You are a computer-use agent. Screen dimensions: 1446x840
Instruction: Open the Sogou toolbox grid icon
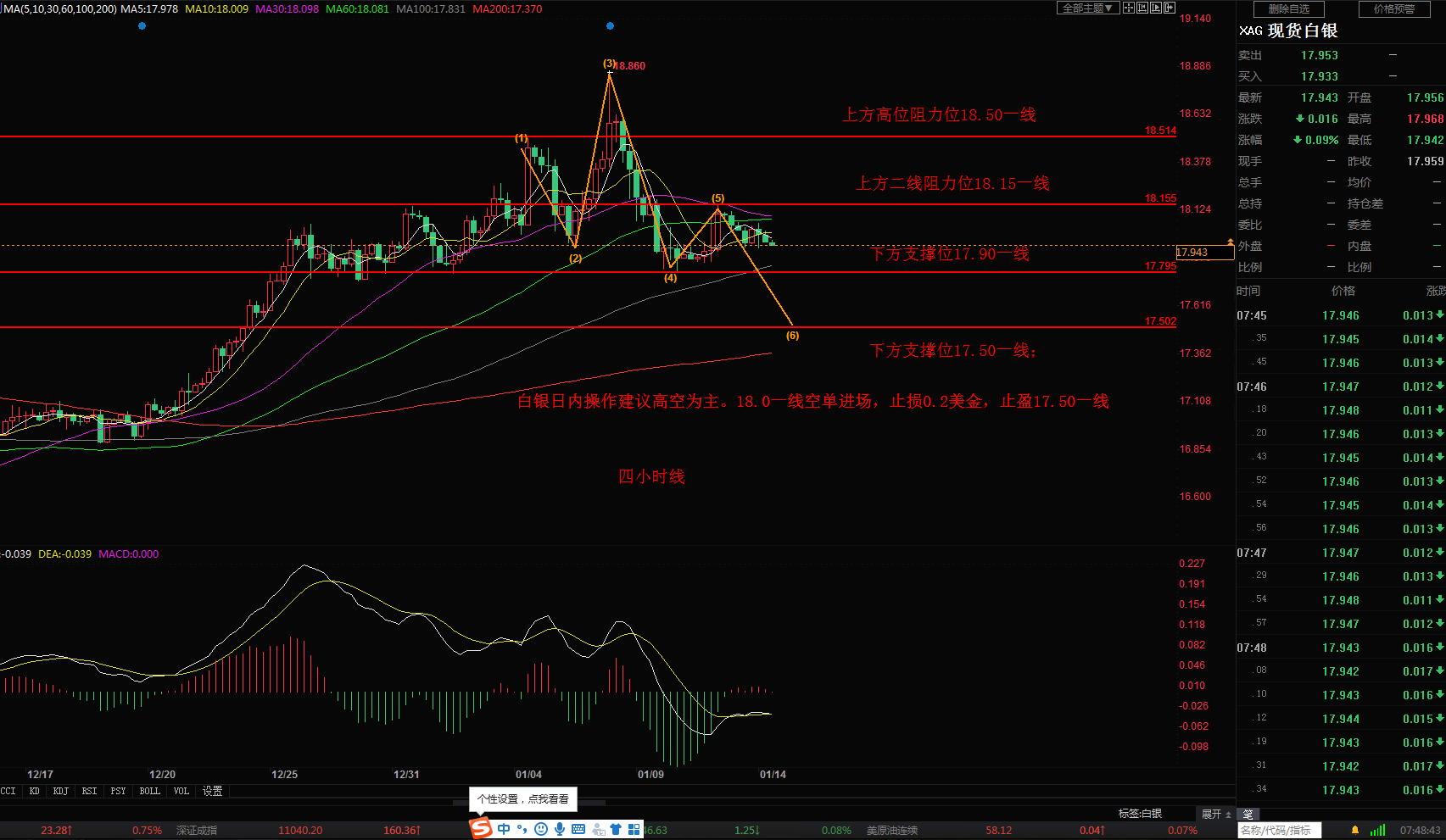coord(634,829)
